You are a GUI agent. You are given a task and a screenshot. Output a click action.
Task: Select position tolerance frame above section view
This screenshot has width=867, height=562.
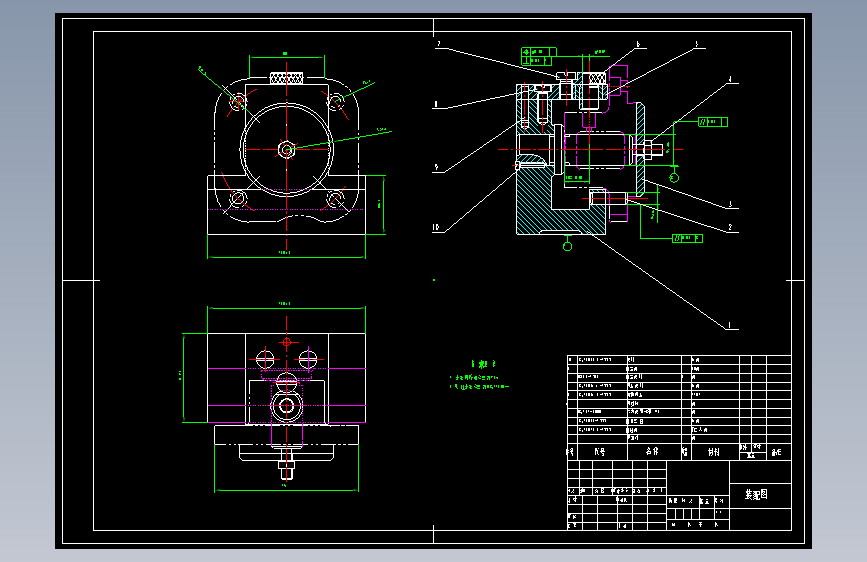click(x=539, y=52)
